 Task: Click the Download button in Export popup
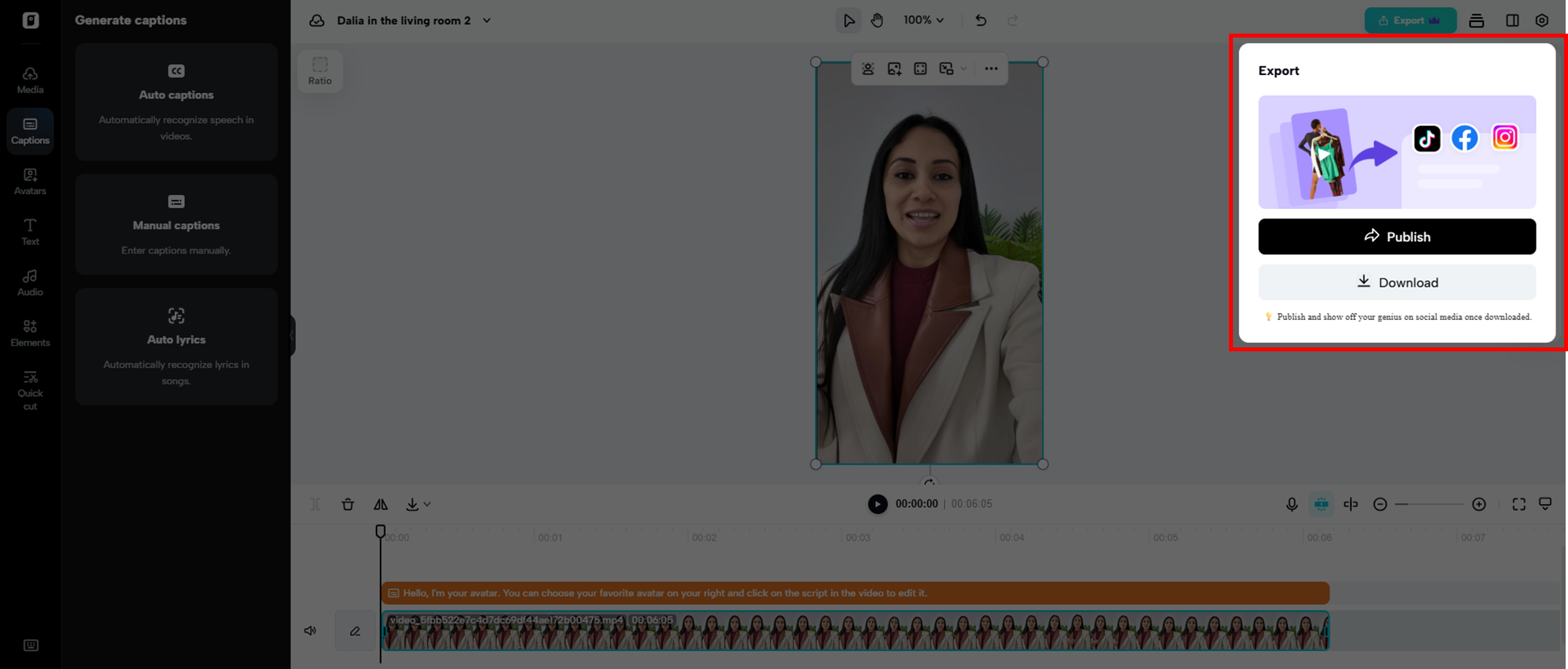(1397, 282)
